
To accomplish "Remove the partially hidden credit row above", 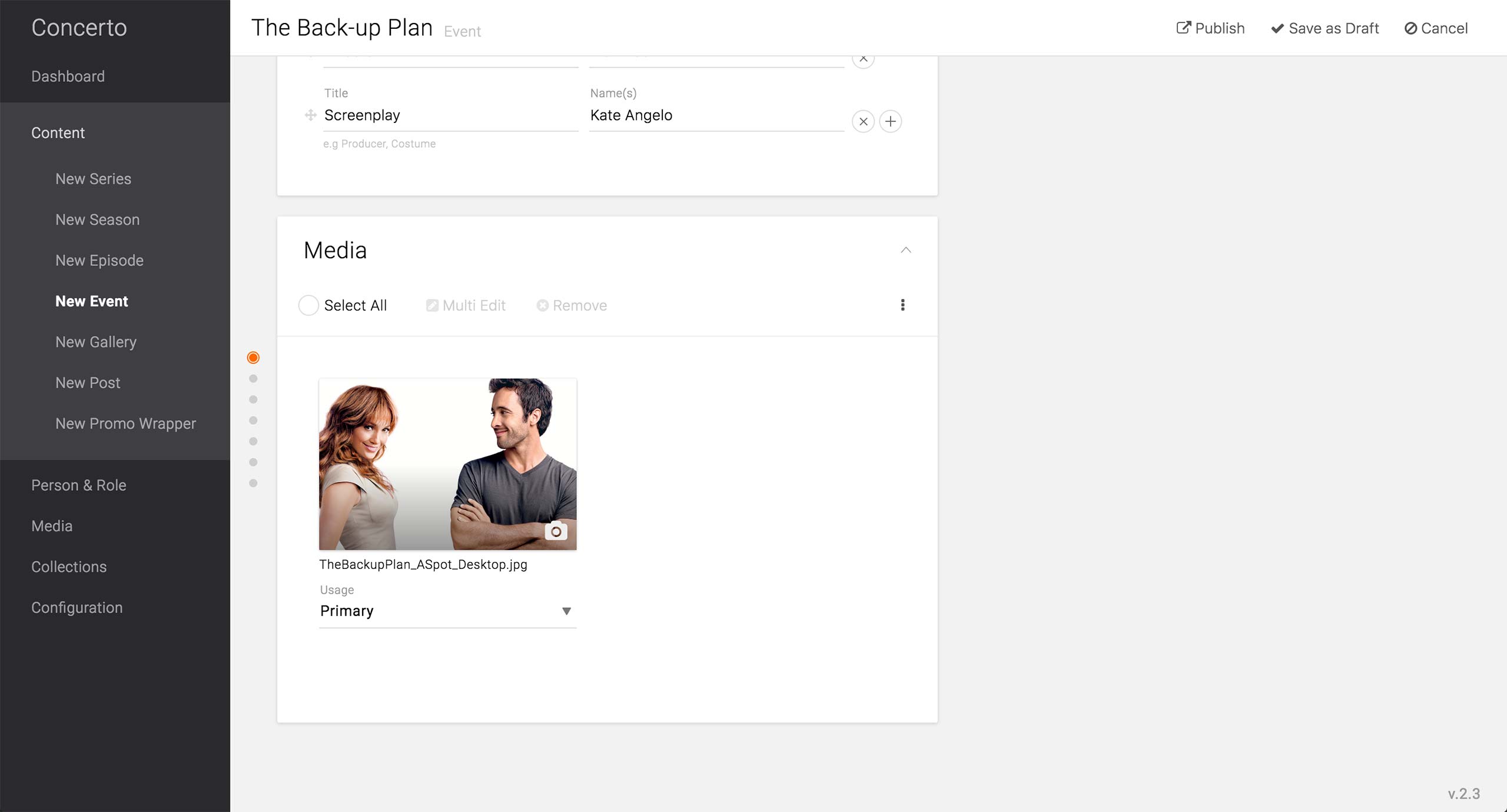I will [x=863, y=60].
